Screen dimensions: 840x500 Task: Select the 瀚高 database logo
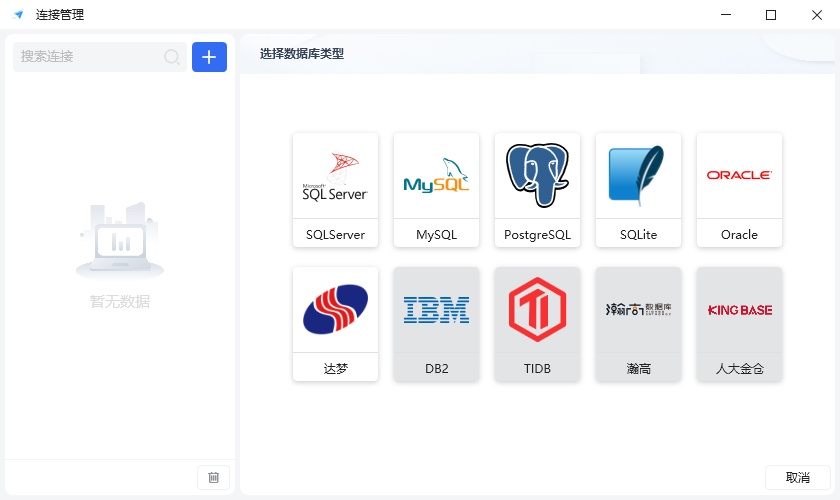click(x=638, y=309)
